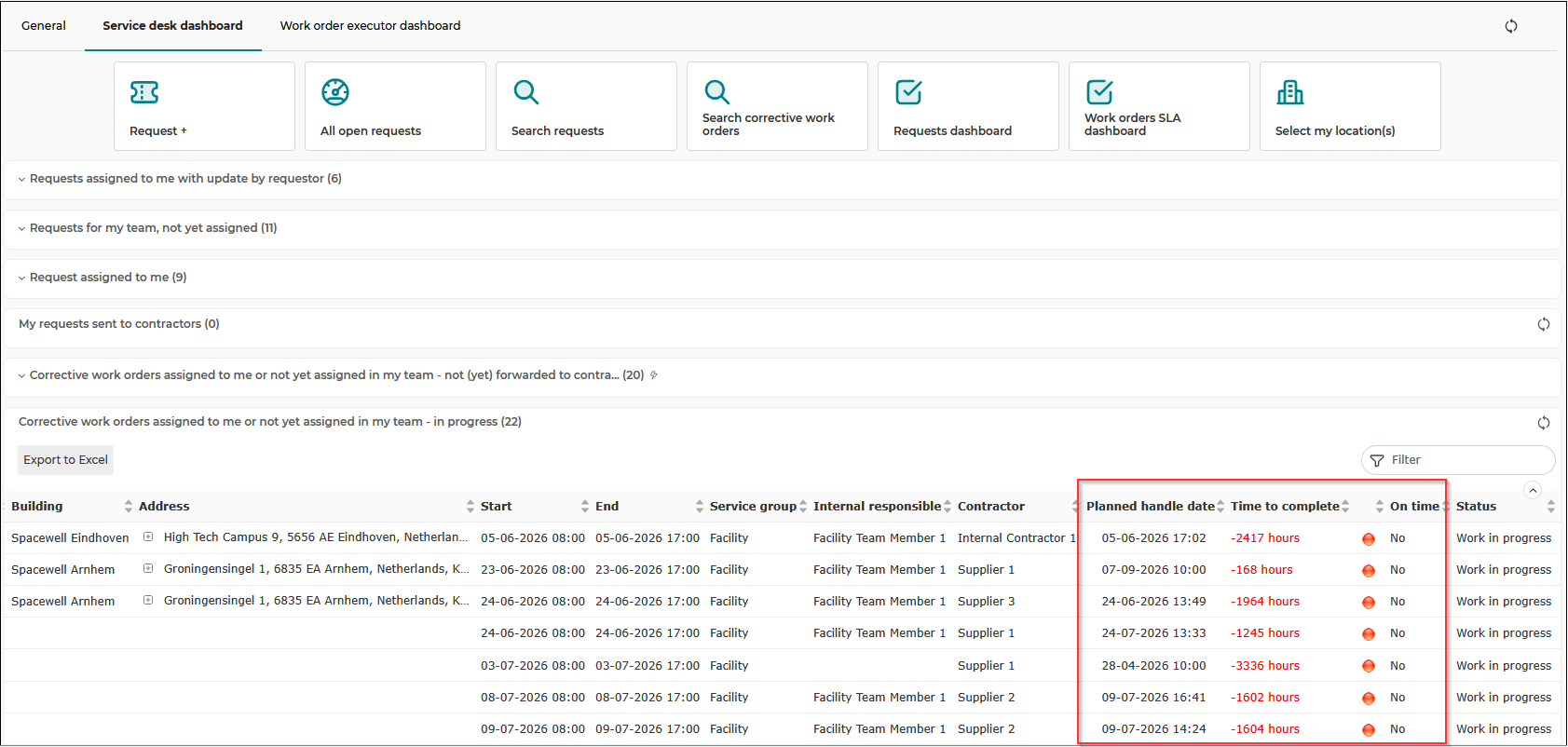Expand the Groningensingel address, 23-06-2026 row
The width and height of the screenshot is (1568, 747).
tap(148, 568)
